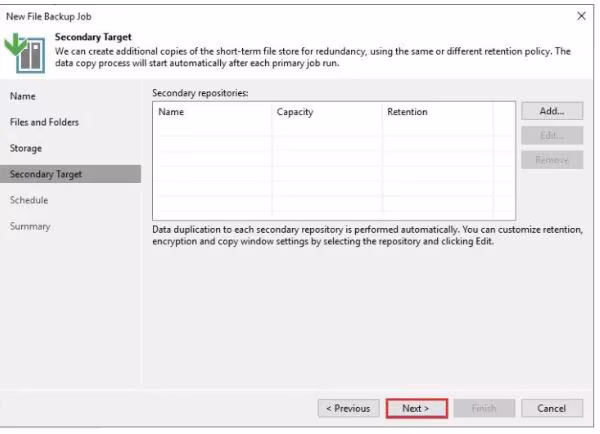Go back with the Previous button
The image size is (600, 434).
(349, 408)
